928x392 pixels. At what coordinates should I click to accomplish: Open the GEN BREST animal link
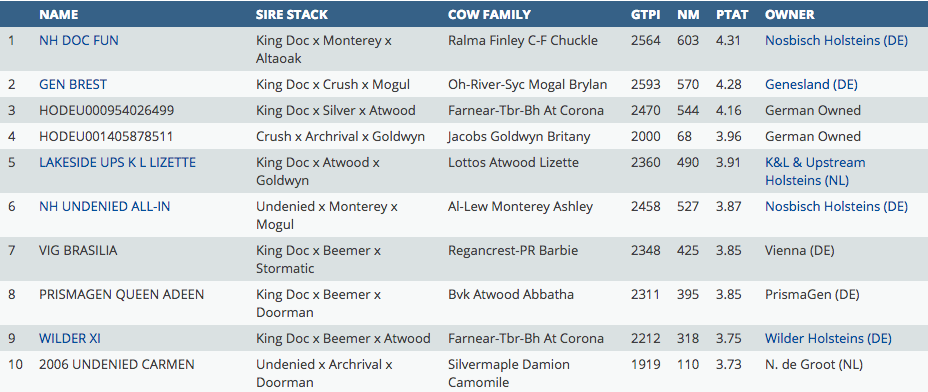pyautogui.click(x=73, y=85)
